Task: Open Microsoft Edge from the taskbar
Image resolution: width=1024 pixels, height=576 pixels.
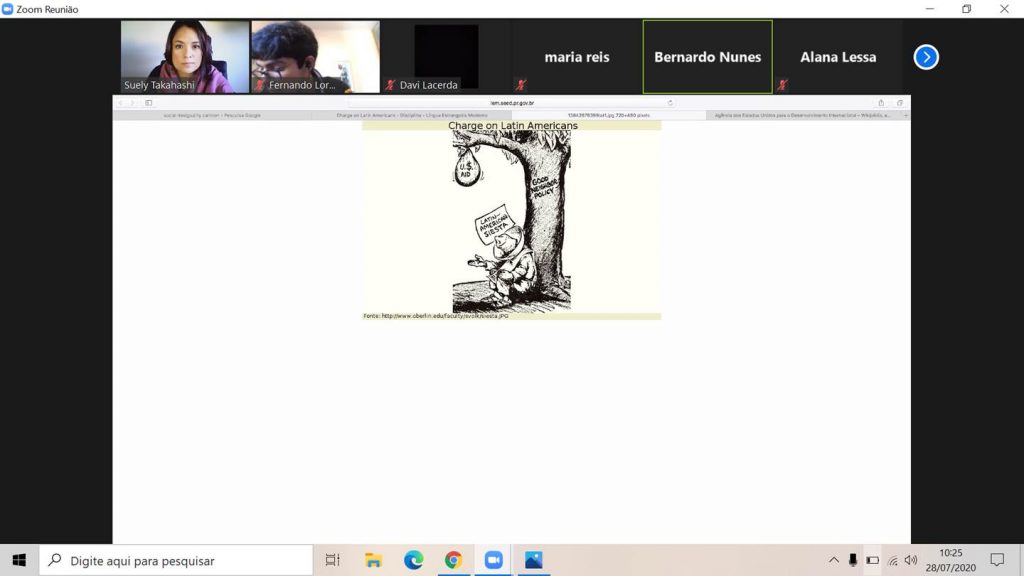Action: click(413, 560)
